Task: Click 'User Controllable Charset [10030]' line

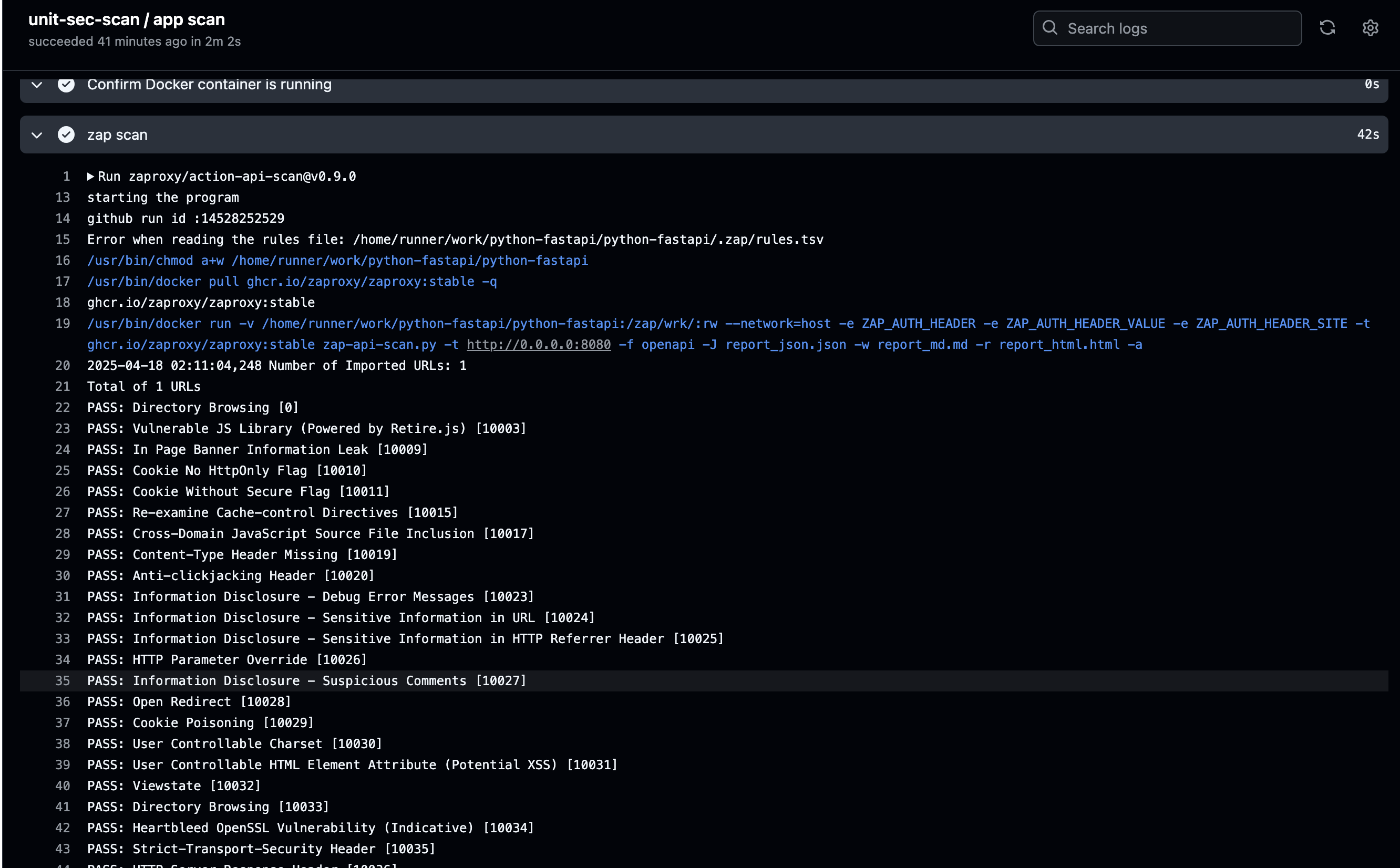Action: 234,744
